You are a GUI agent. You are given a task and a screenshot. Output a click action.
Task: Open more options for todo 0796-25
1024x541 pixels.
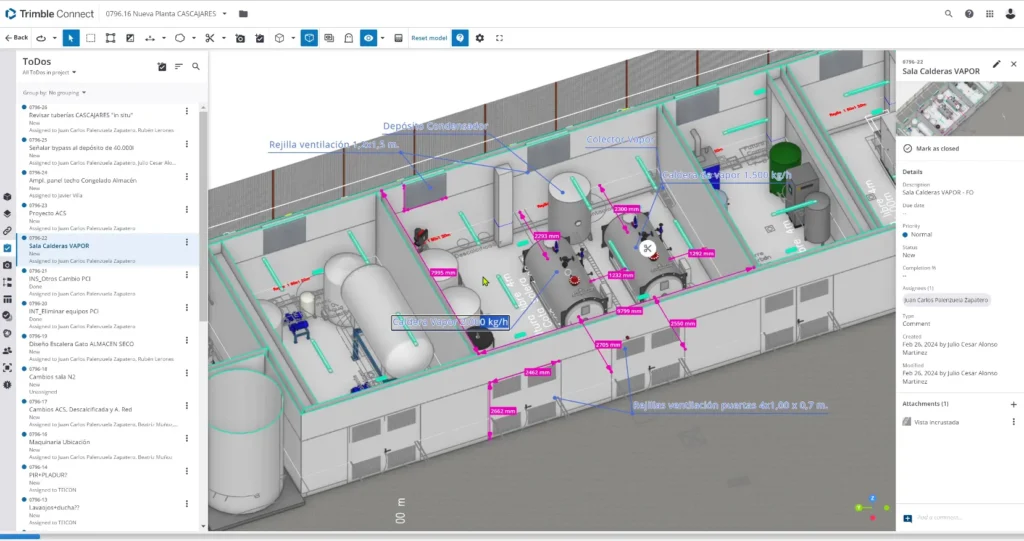coord(187,144)
